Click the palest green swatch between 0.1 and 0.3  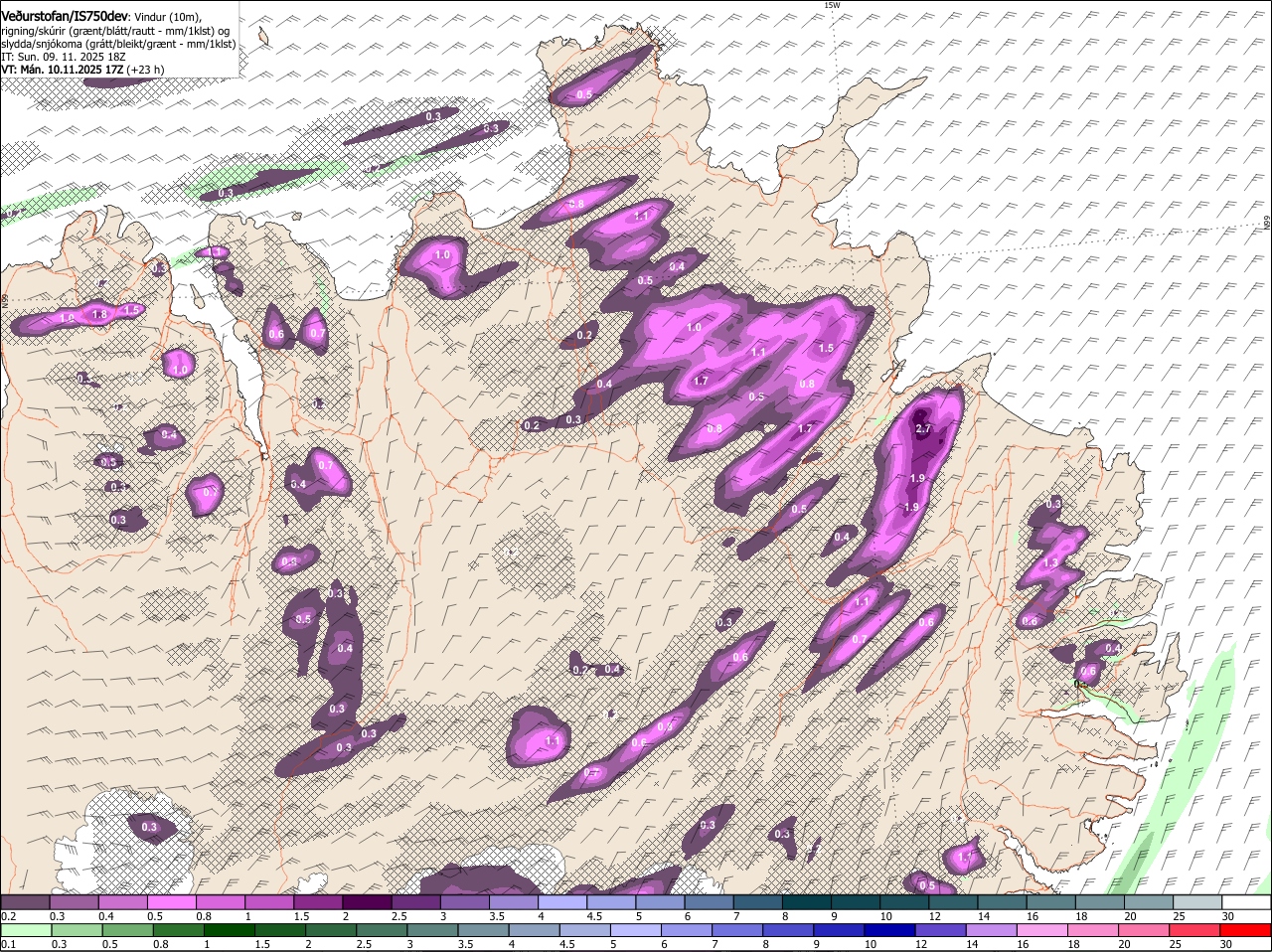26,931
